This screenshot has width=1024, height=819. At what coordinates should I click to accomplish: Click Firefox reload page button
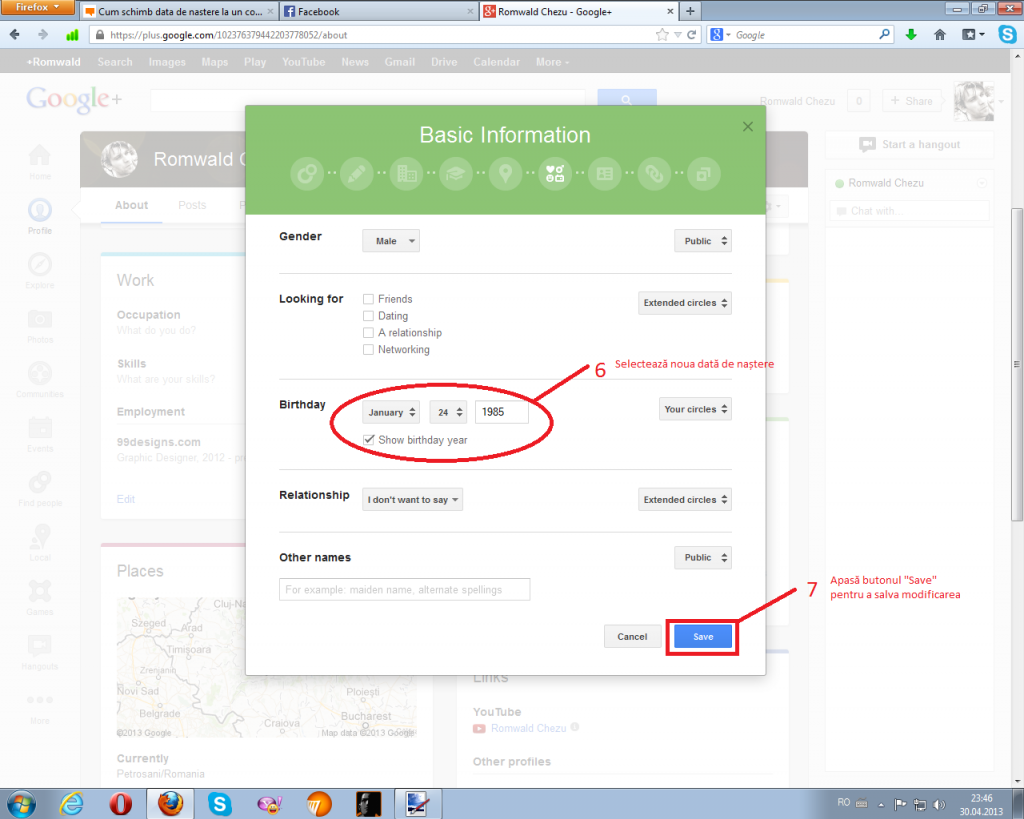tap(692, 35)
